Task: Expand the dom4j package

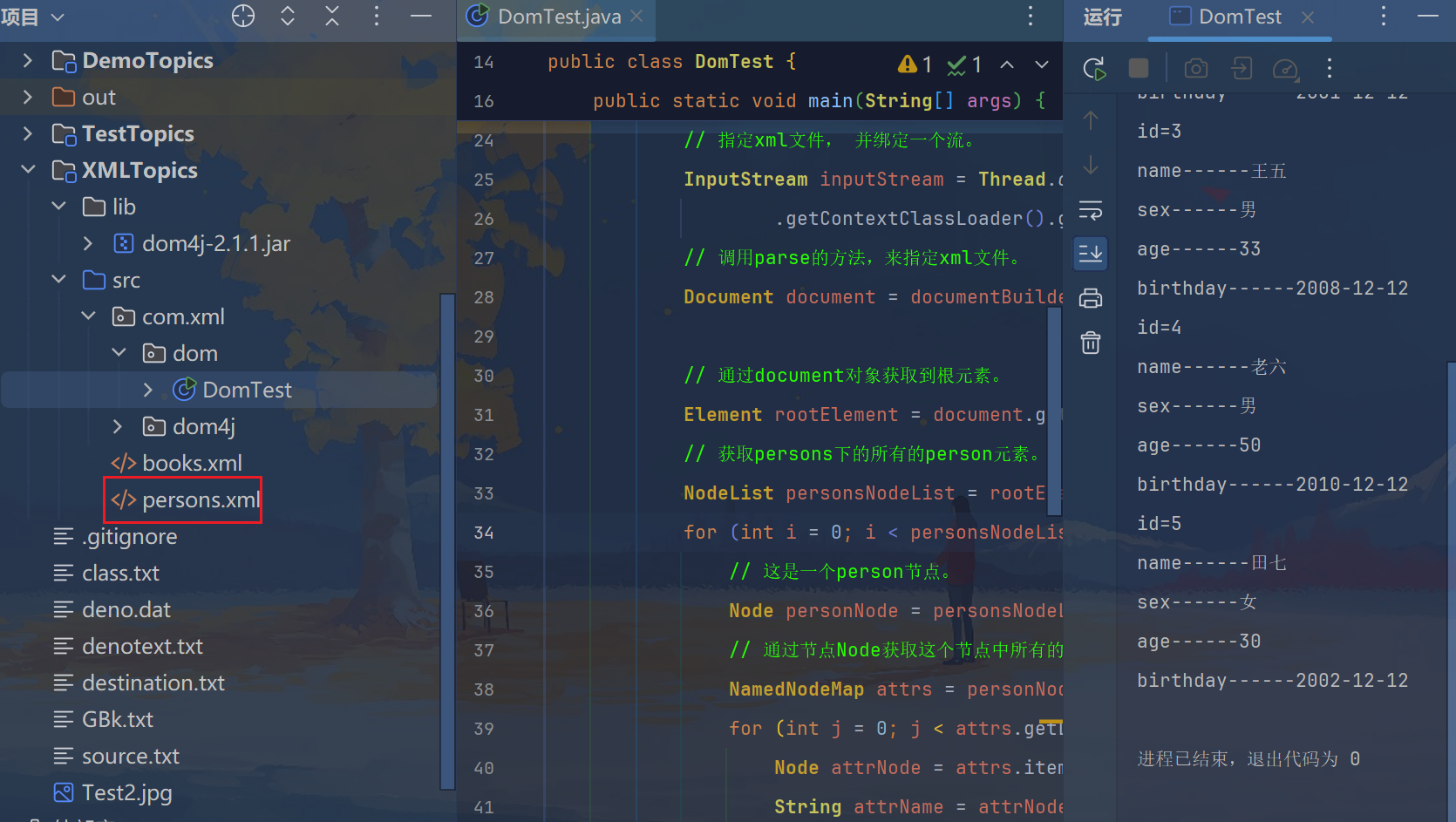Action: click(119, 426)
